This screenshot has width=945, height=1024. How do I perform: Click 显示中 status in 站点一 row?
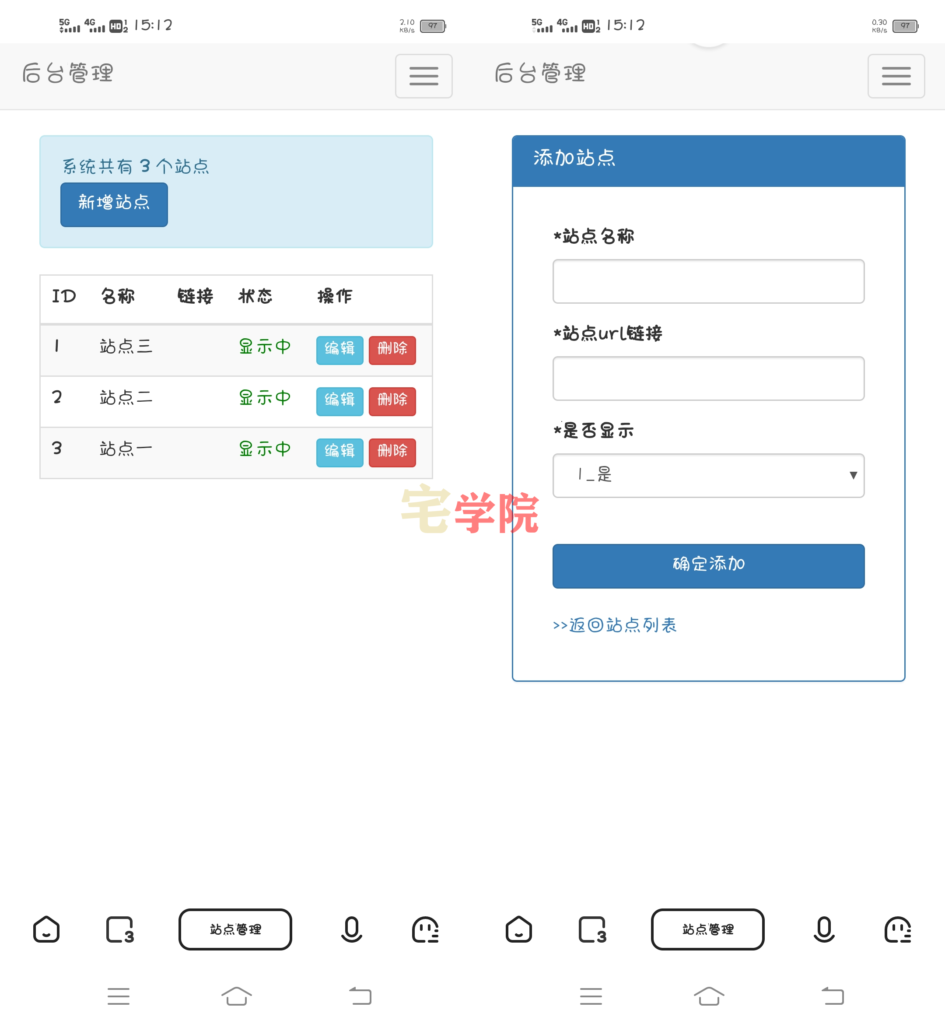pyautogui.click(x=264, y=449)
